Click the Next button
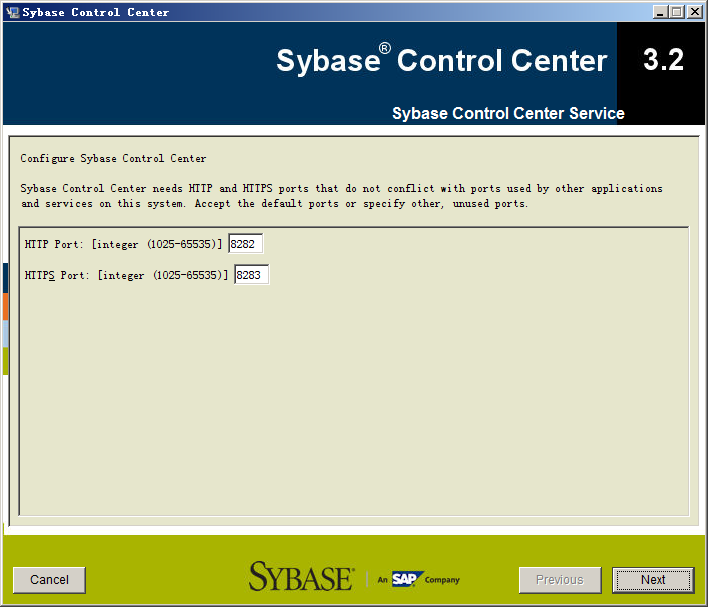The image size is (708, 607). pyautogui.click(x=653, y=580)
